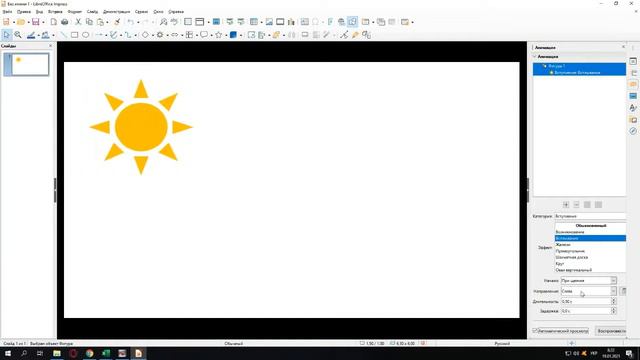
Task: Open the Файл menu
Action: coord(7,12)
